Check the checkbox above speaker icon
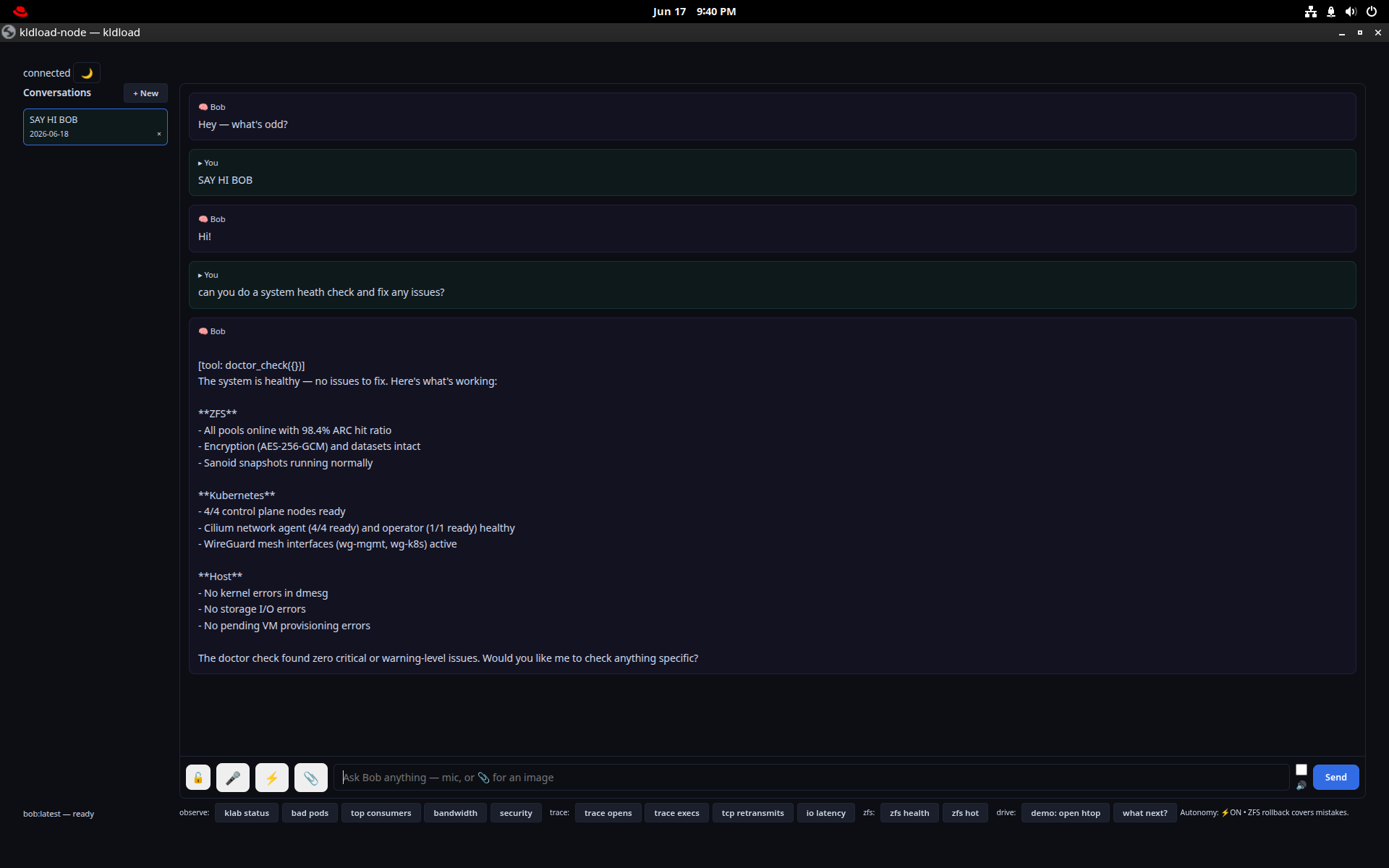 pyautogui.click(x=1301, y=770)
